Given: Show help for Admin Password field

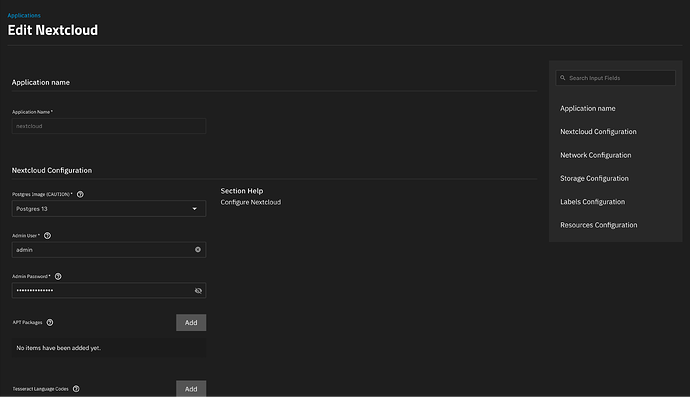Looking at the screenshot, I should tap(58, 276).
